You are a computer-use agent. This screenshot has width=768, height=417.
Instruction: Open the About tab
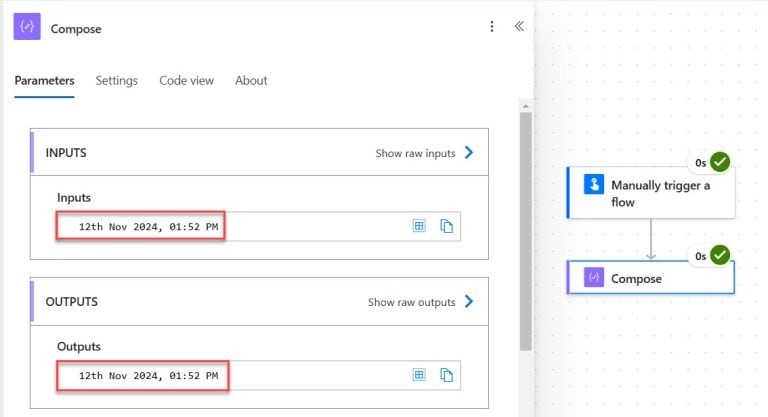(x=251, y=81)
